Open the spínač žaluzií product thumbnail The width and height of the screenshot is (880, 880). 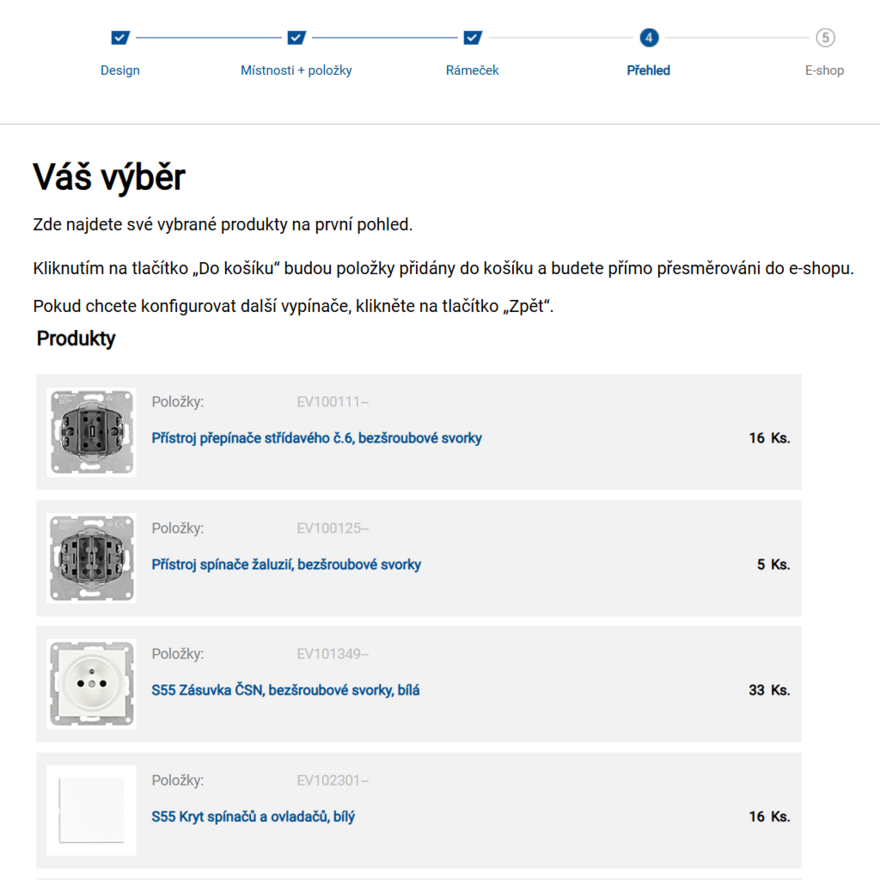[91, 558]
